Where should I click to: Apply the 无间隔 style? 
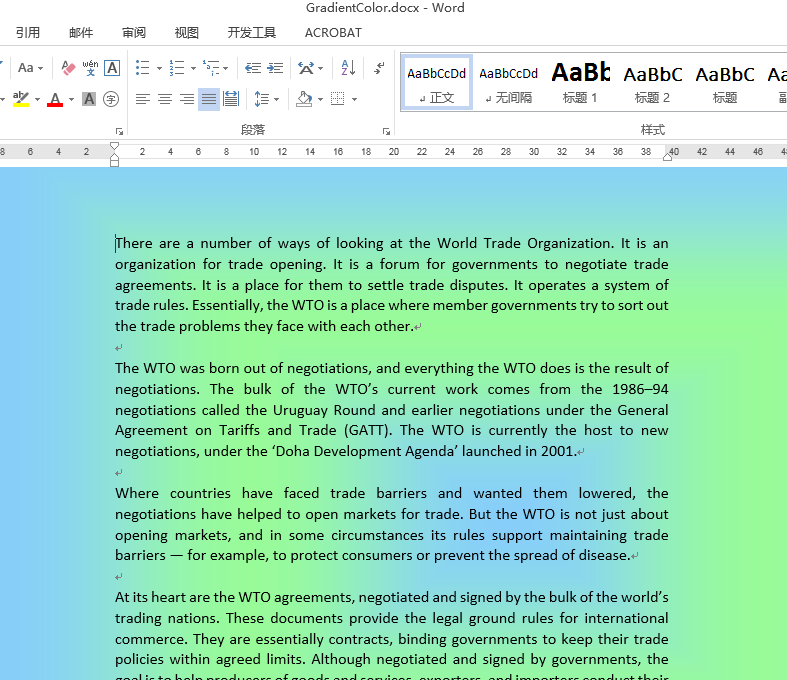coord(508,83)
